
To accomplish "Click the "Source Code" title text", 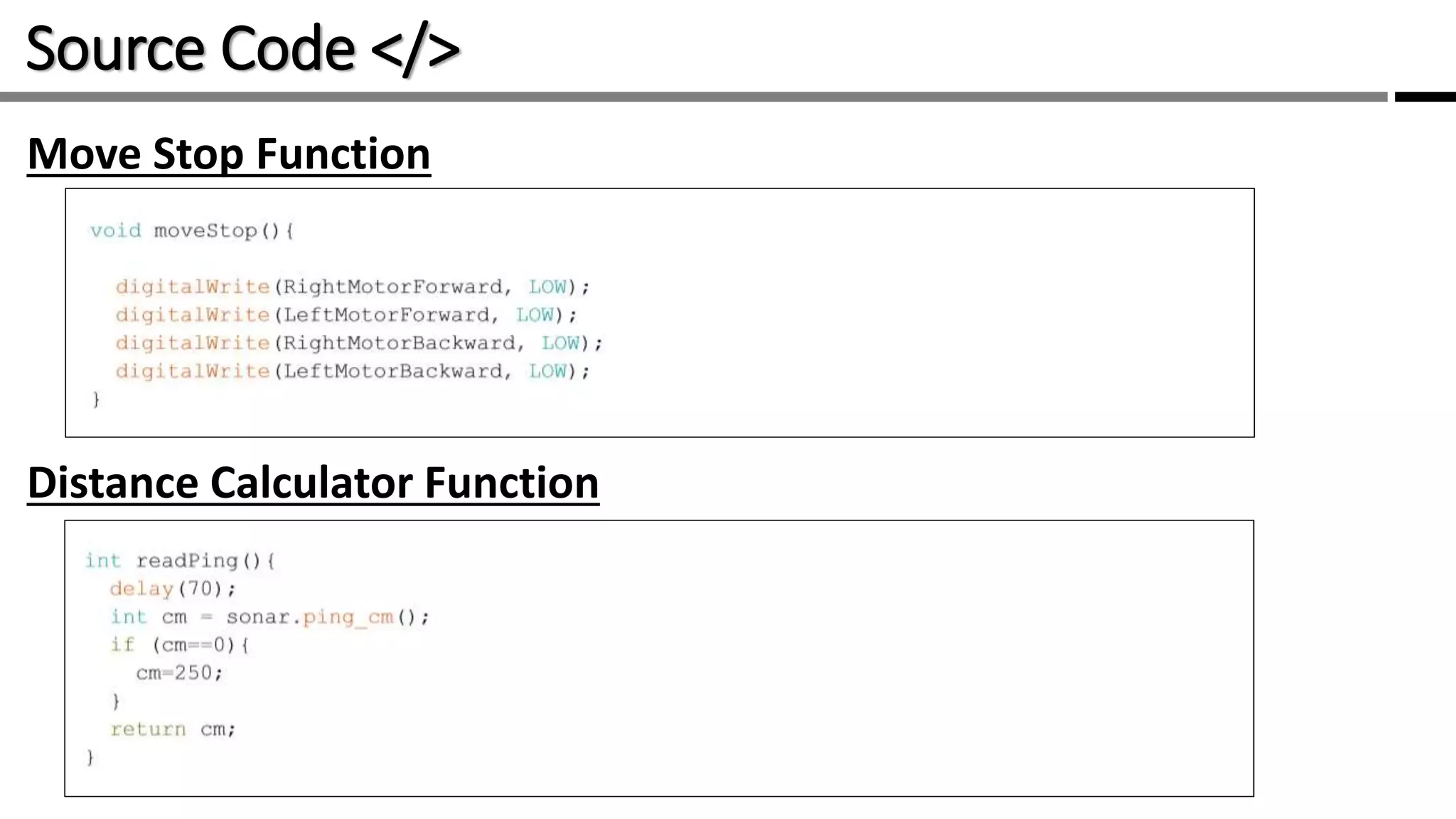I will point(191,48).
